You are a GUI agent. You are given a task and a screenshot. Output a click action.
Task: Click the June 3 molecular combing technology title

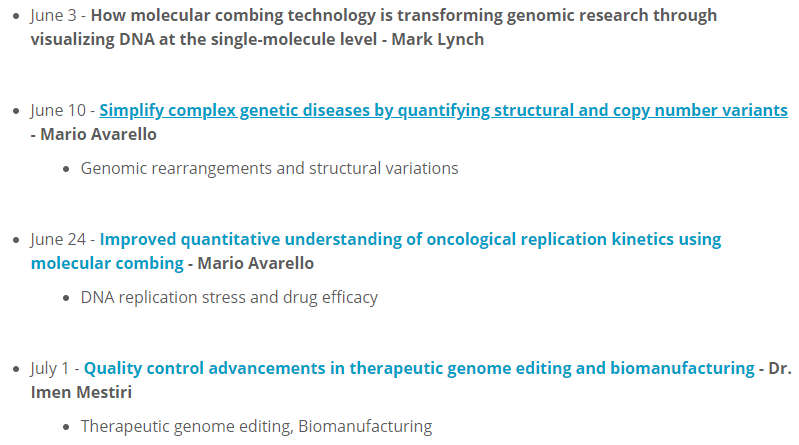point(404,15)
